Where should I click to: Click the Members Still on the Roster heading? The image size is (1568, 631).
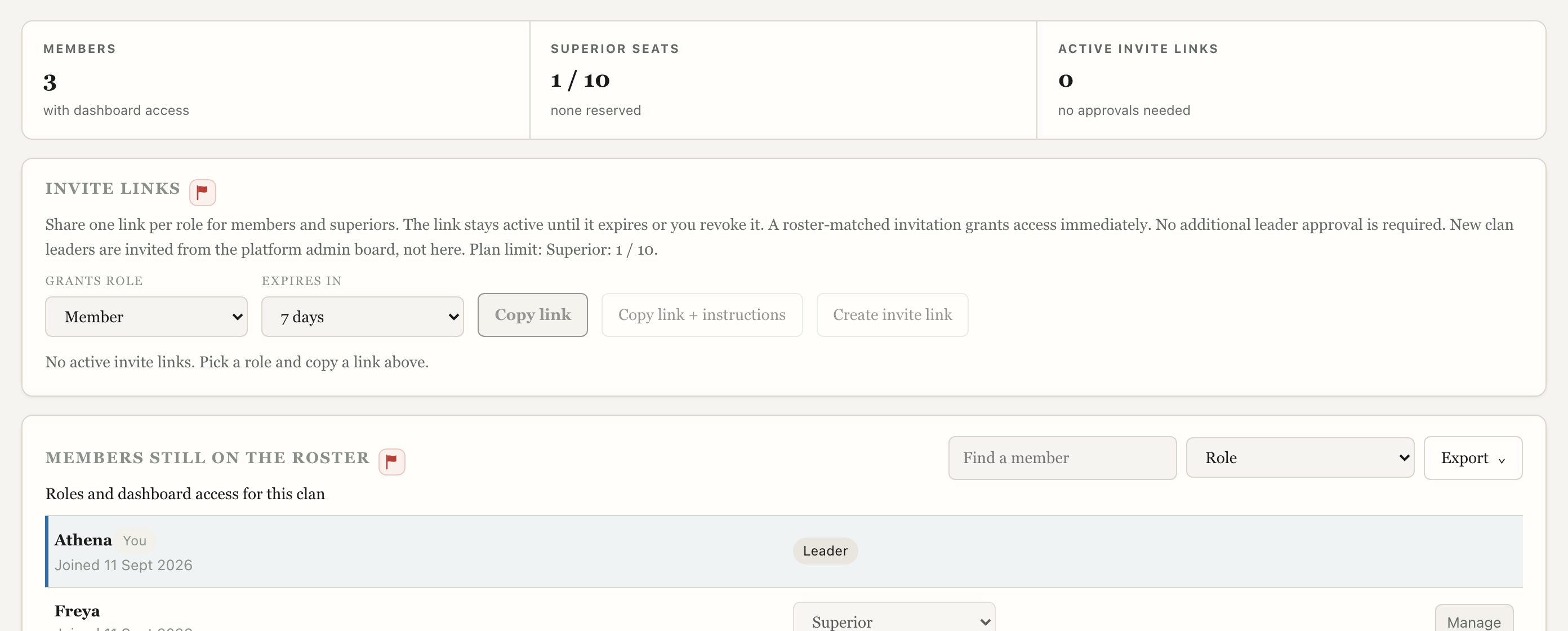click(x=208, y=458)
